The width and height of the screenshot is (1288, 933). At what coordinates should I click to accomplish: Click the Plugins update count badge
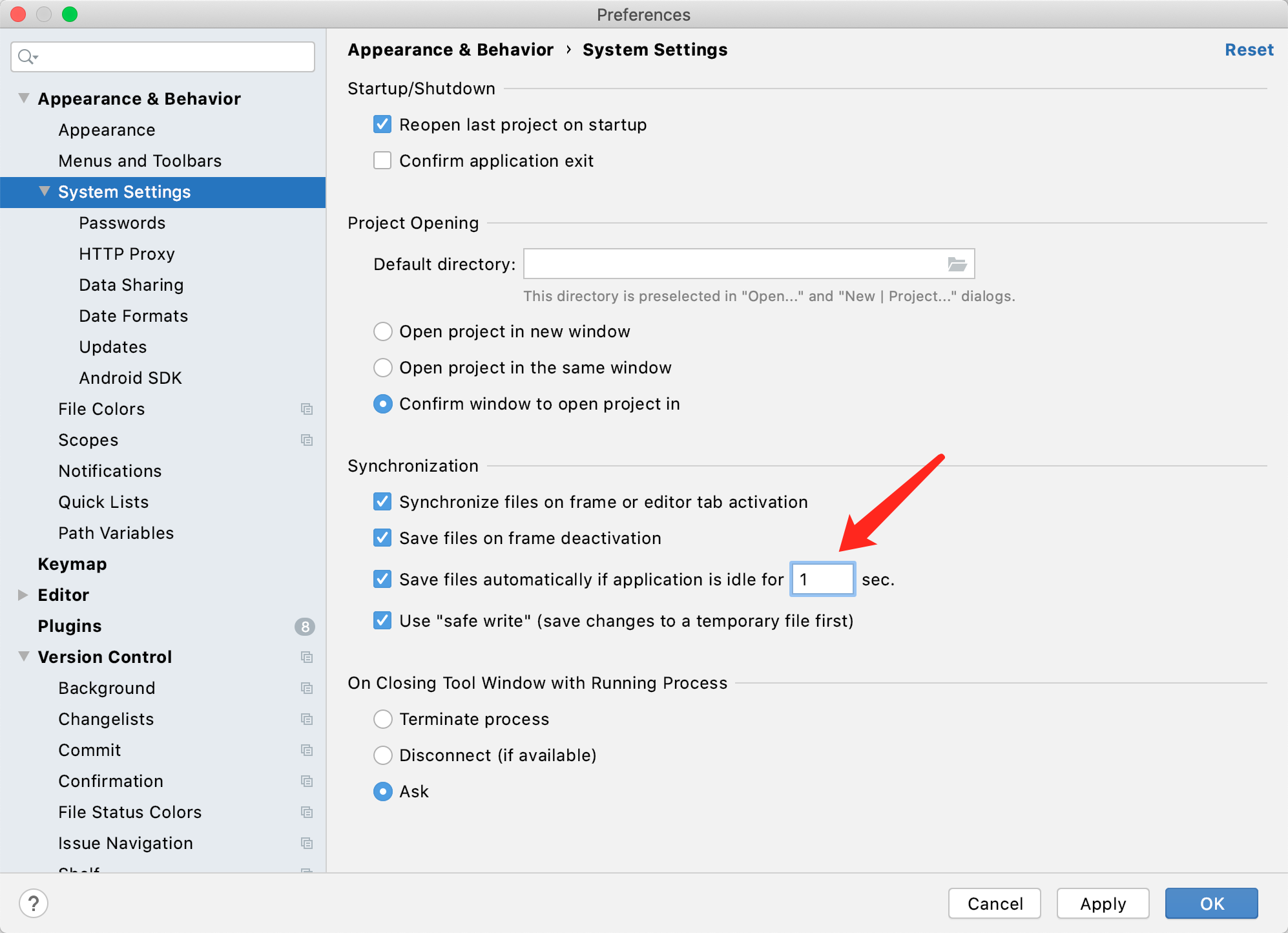click(x=305, y=626)
